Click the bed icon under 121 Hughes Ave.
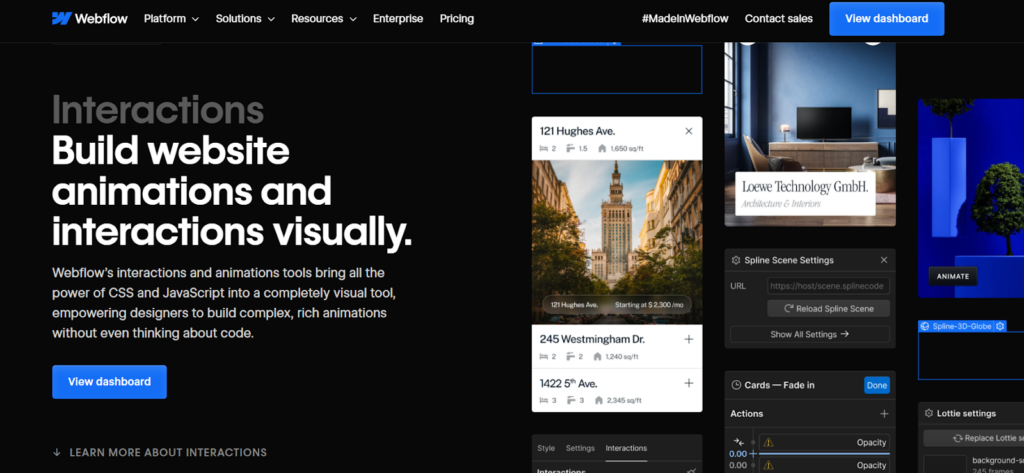The width and height of the screenshot is (1024, 473). [543, 148]
